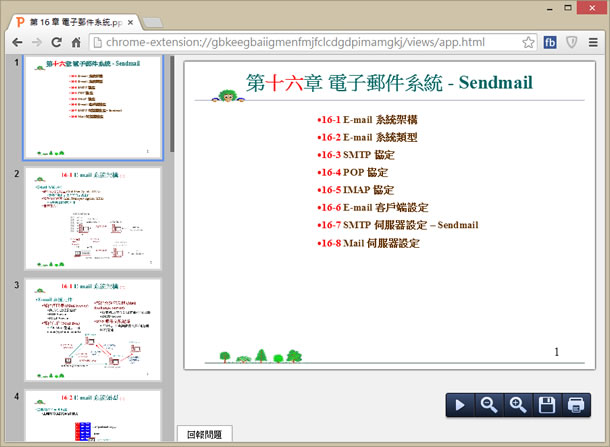
Task: Go forward in browser history
Action: (37, 42)
